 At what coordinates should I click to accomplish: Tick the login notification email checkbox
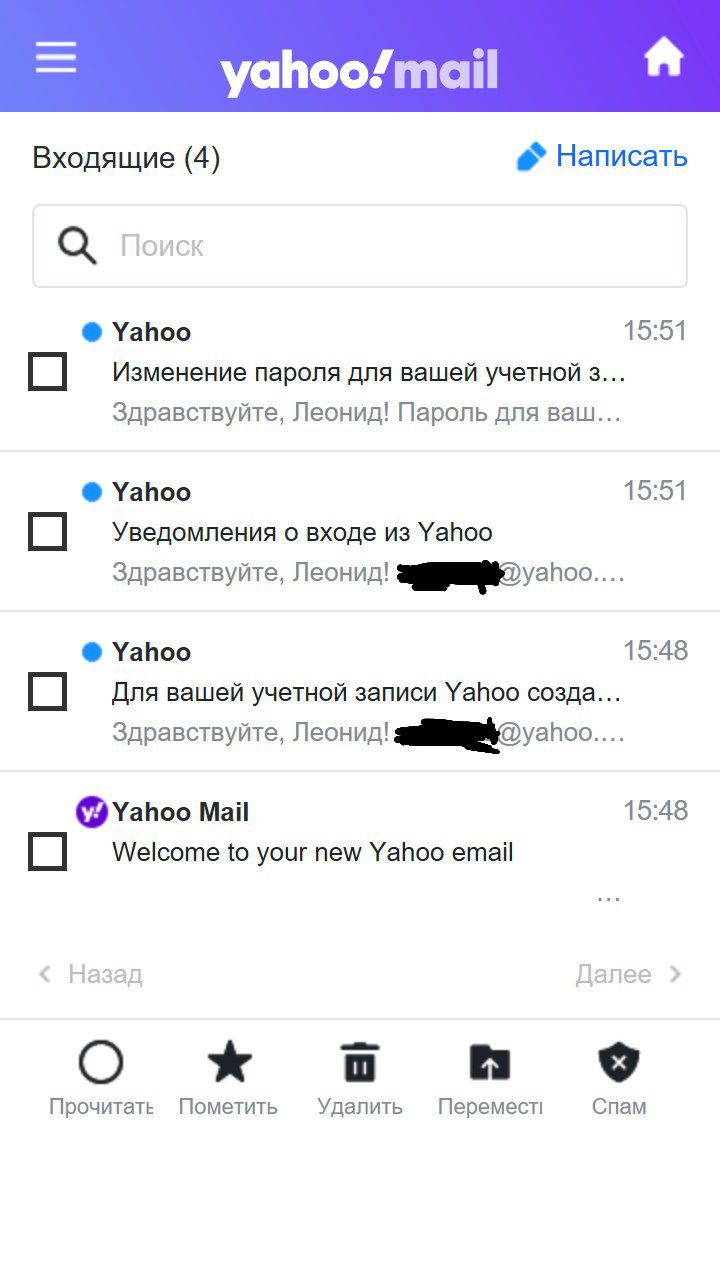click(47, 532)
